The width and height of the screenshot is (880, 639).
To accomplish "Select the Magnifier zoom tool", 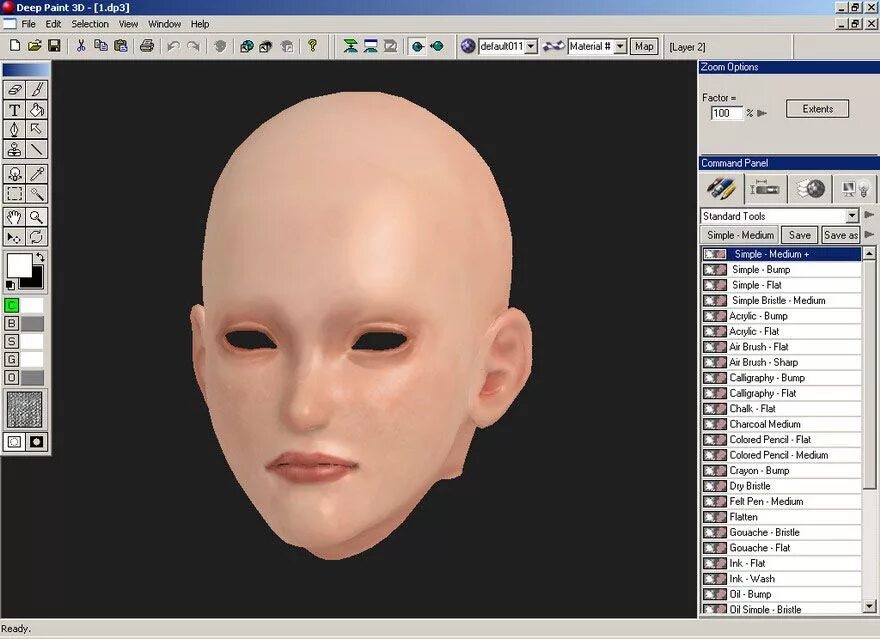I will point(36,217).
